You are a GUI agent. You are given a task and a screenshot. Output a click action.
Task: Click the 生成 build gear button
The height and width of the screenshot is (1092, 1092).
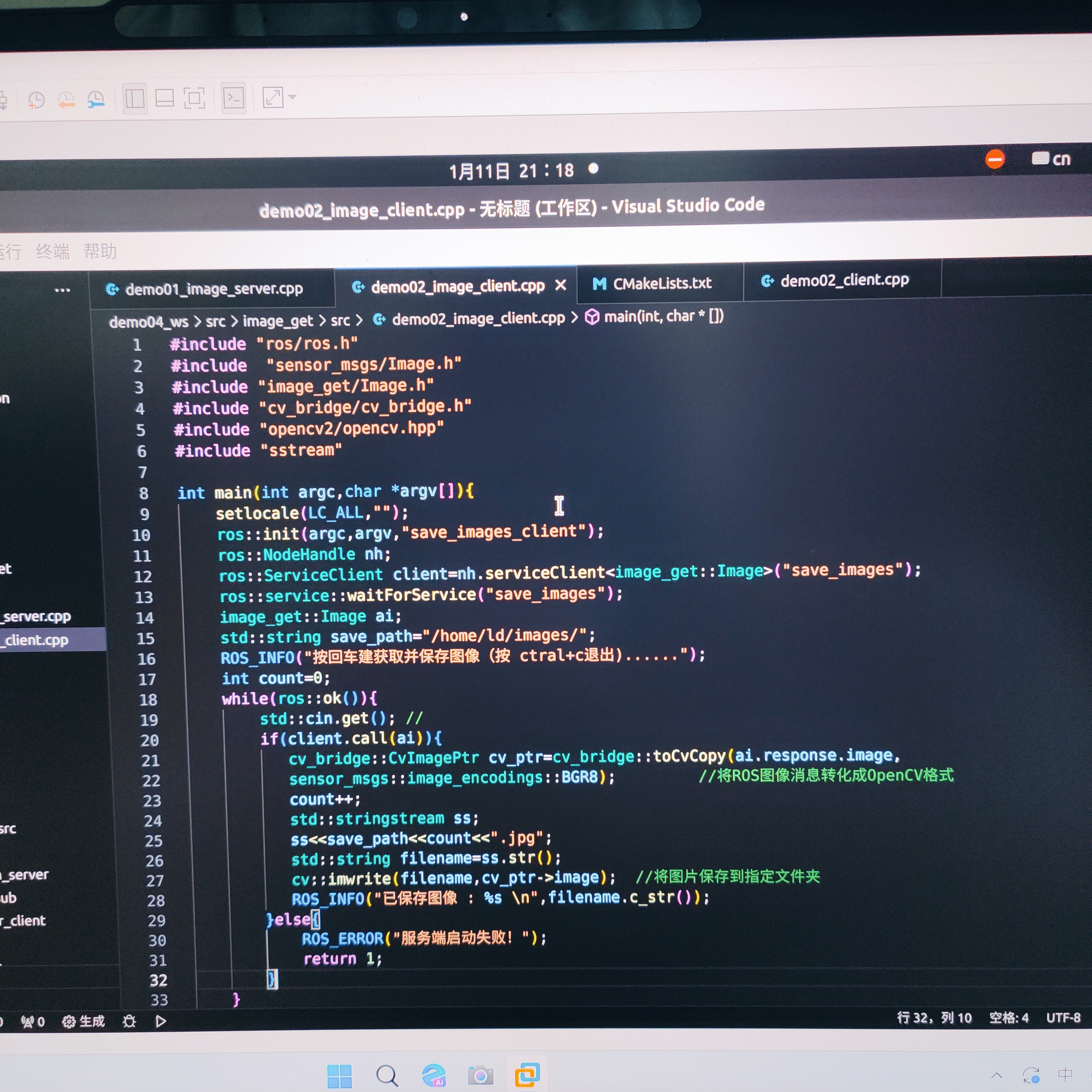tap(84, 1021)
